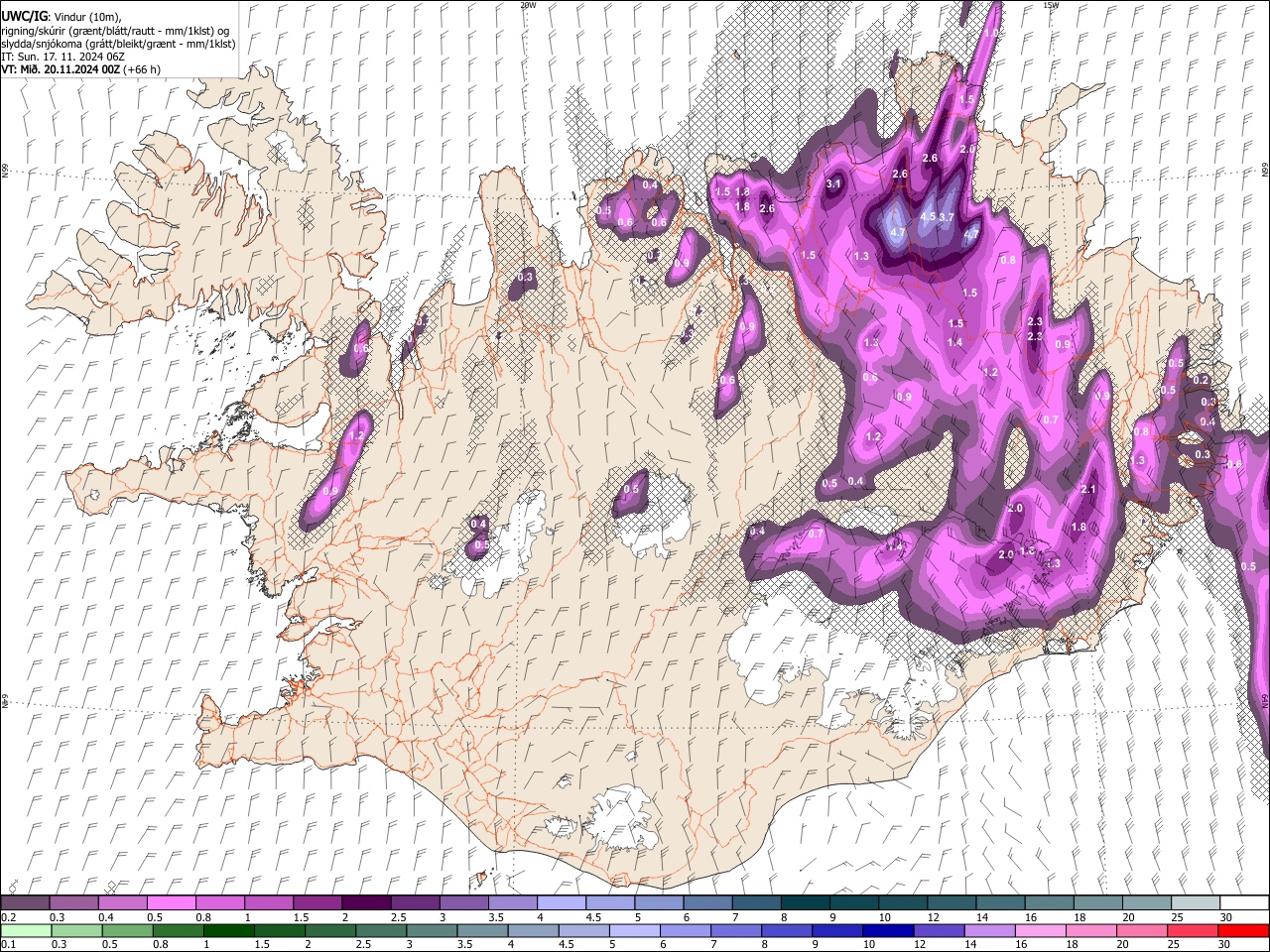1270x952 pixels.
Task: Click the "2.0" value over the north coast
Action: tap(967, 149)
